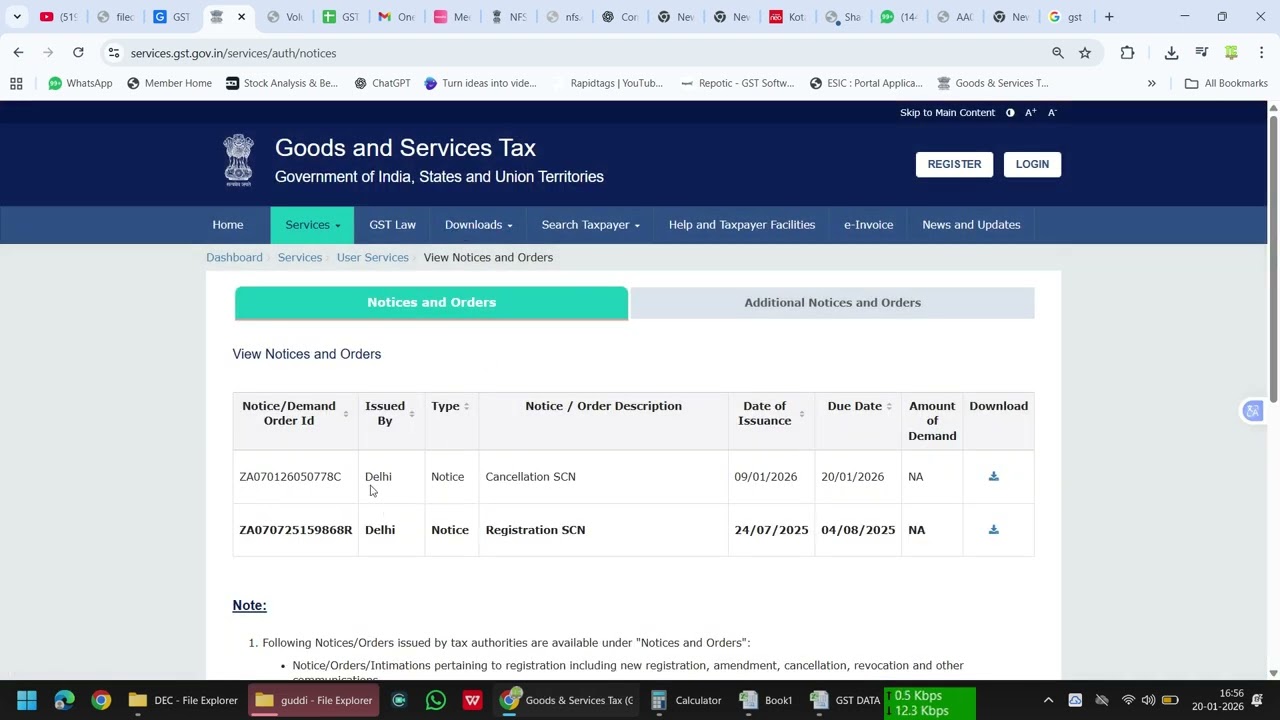Select order ID ZA070725159868R
Image resolution: width=1280 pixels, height=720 pixels.
pyautogui.click(x=296, y=530)
